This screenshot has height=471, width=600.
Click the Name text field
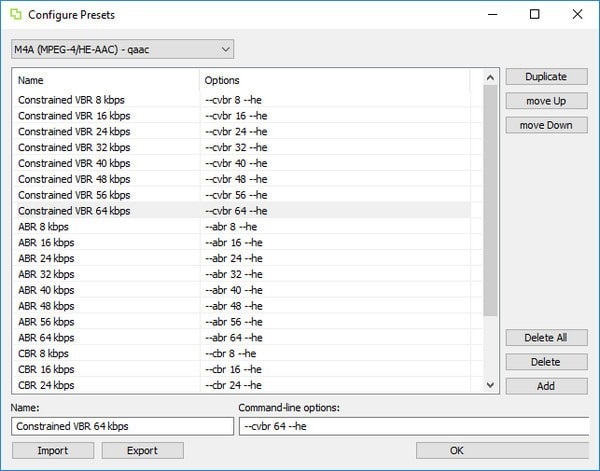pos(121,427)
